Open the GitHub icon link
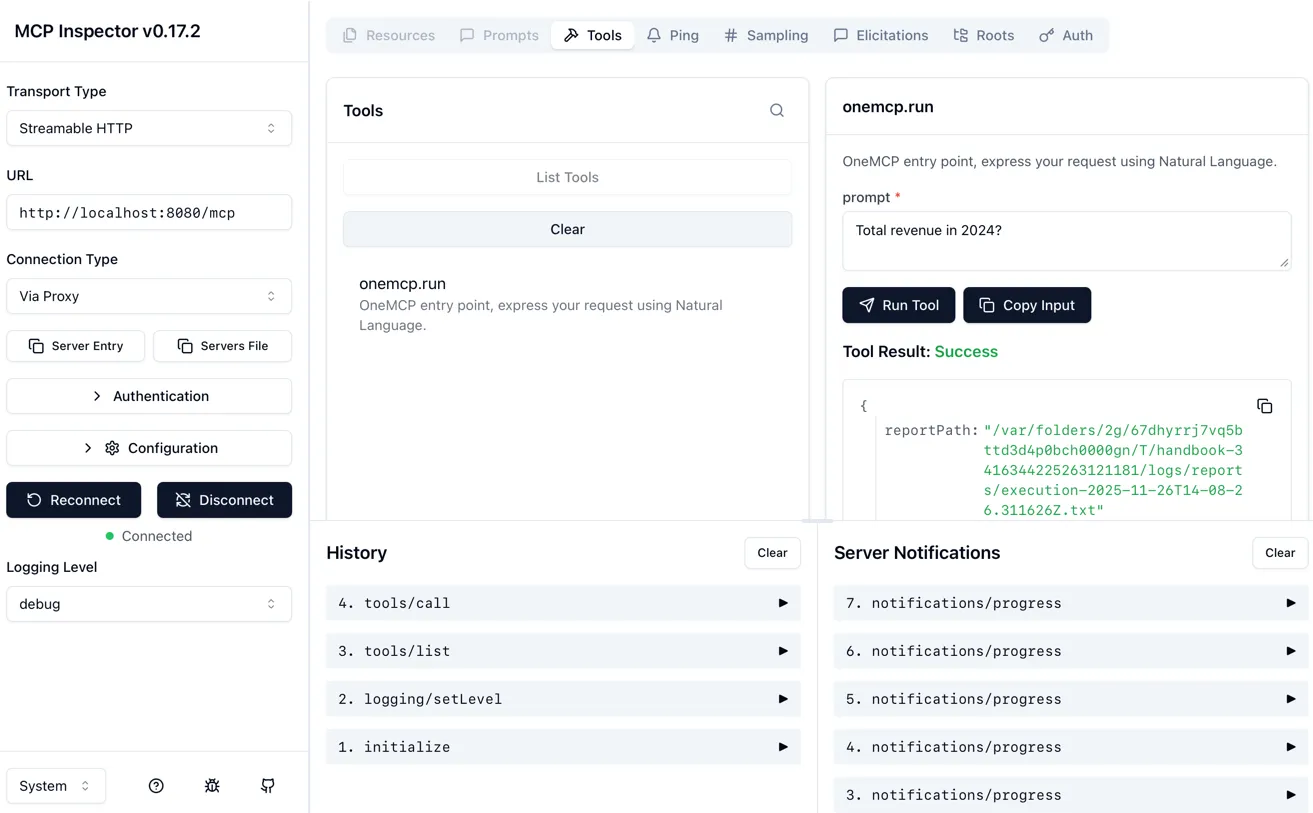The width and height of the screenshot is (1313, 813). tap(268, 786)
